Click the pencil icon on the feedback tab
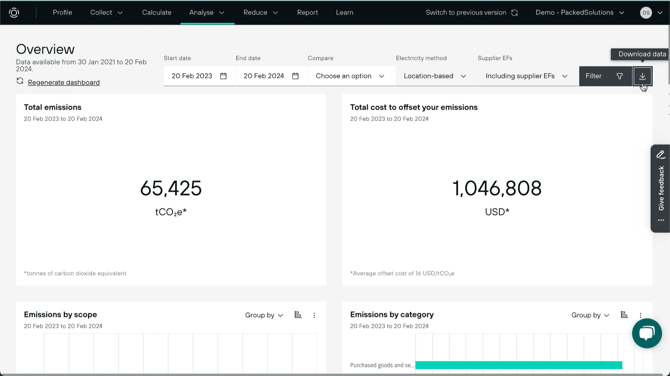The height and width of the screenshot is (376, 670). click(x=661, y=154)
